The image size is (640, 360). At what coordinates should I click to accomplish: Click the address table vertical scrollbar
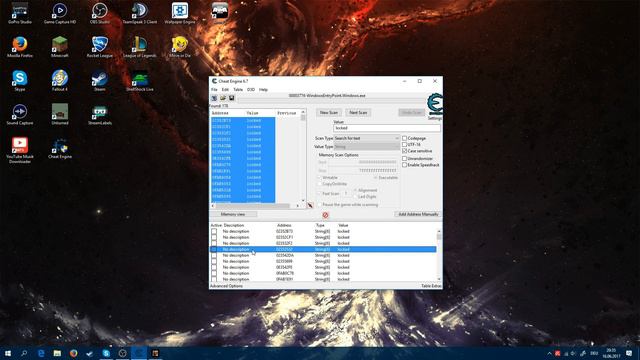(x=439, y=255)
